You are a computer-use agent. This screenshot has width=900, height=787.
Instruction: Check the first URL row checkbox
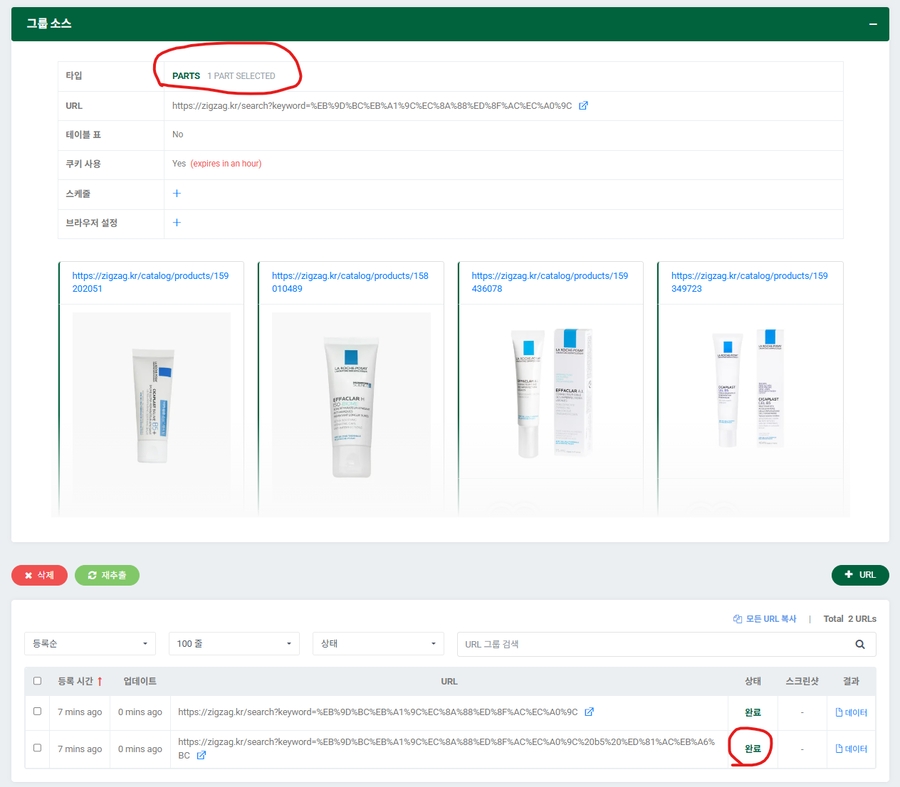[x=38, y=712]
